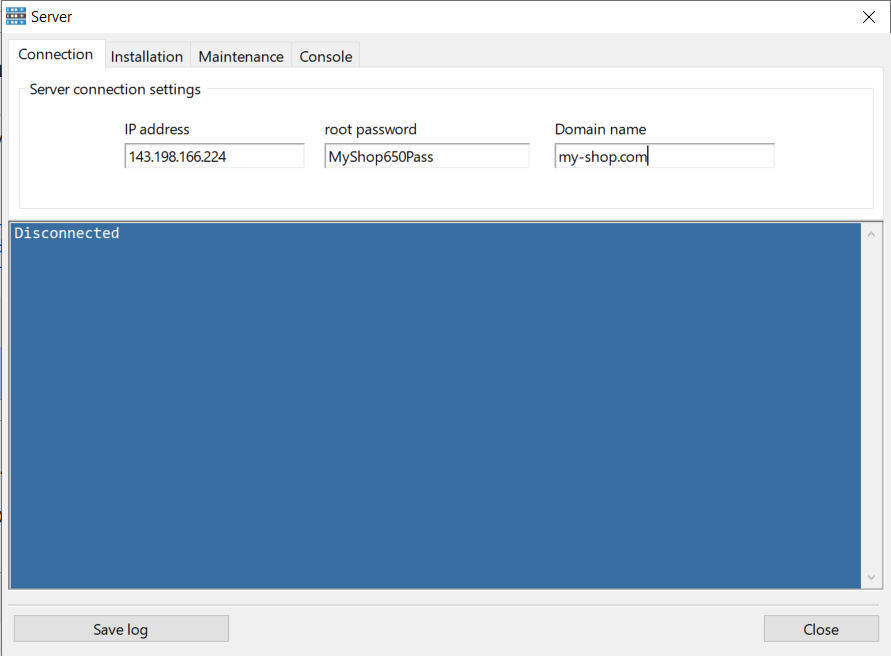Click the log scrollbar down arrow
The height and width of the screenshot is (656, 891).
[871, 578]
